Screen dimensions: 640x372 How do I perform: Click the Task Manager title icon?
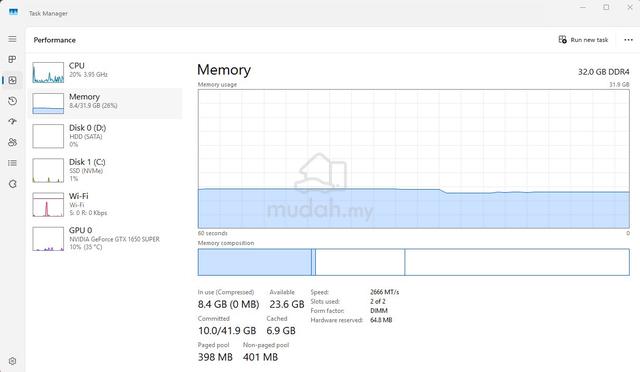point(13,12)
